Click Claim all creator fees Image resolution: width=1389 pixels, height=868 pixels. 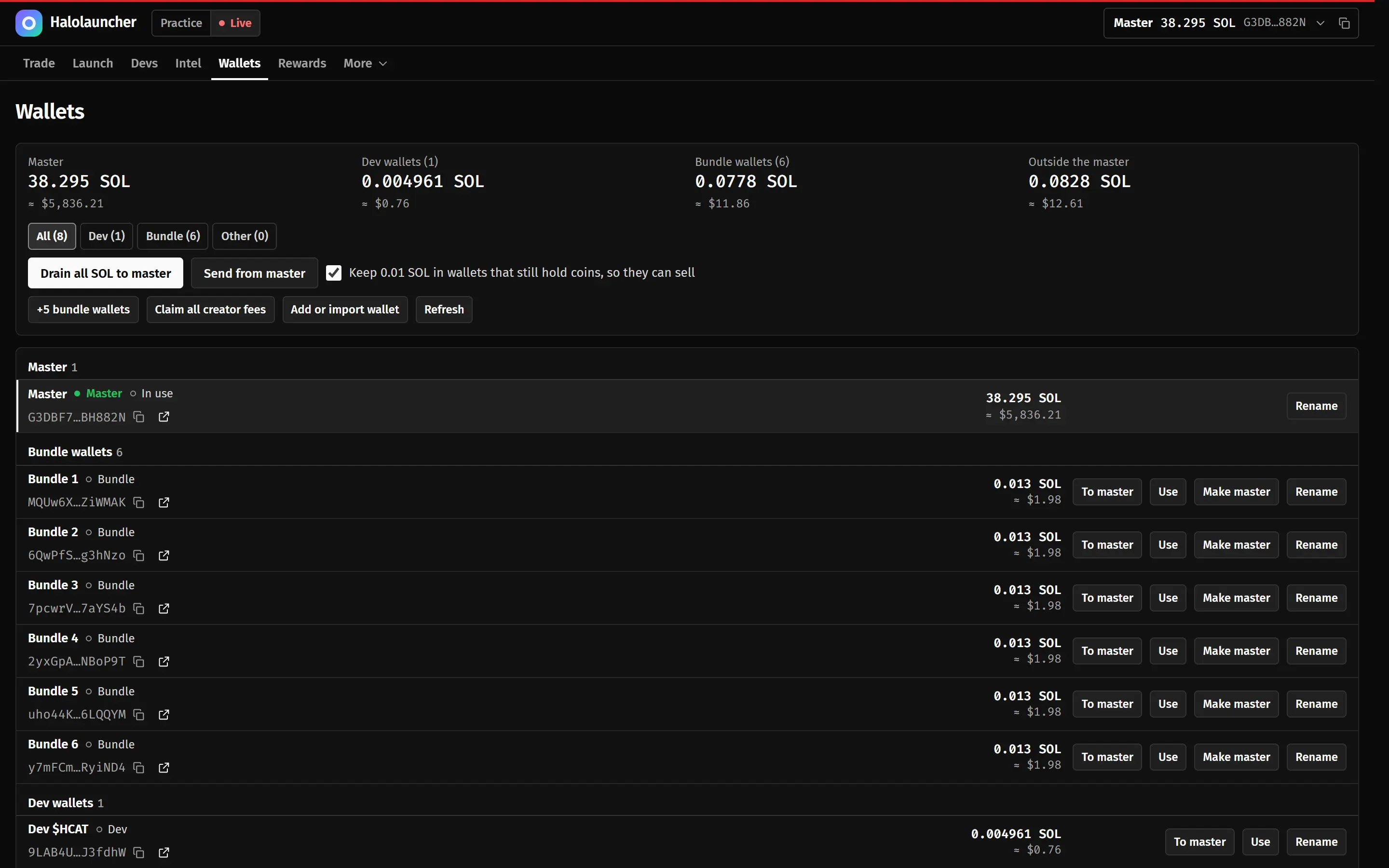tap(210, 310)
